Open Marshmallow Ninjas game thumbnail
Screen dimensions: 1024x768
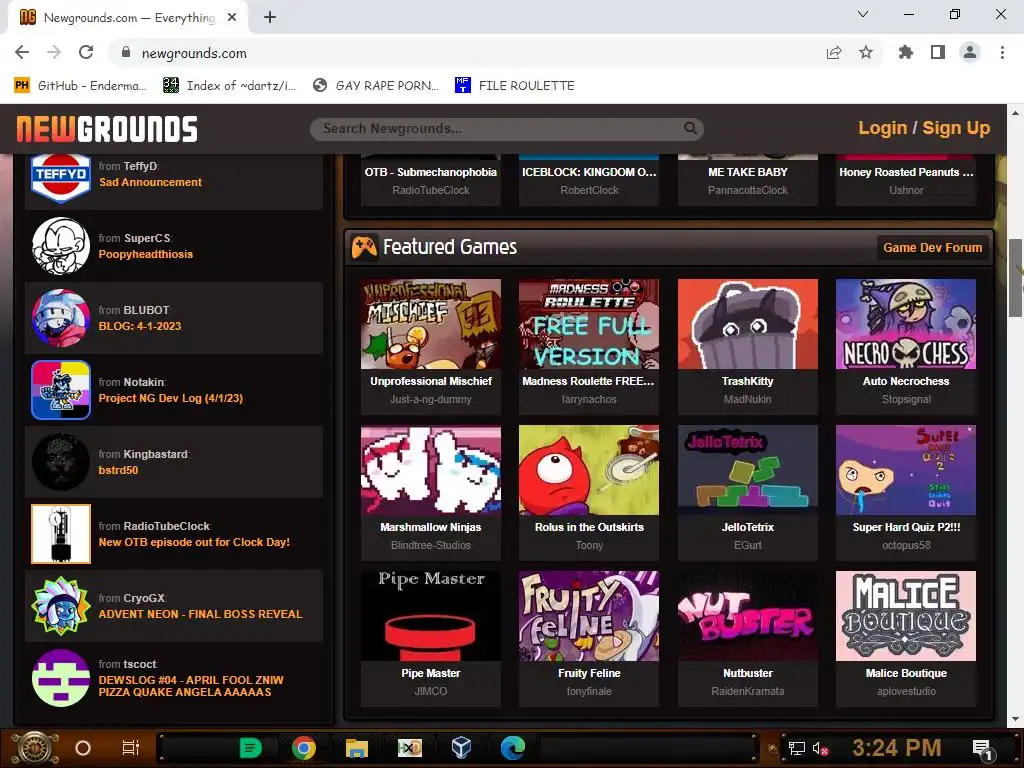tap(431, 470)
